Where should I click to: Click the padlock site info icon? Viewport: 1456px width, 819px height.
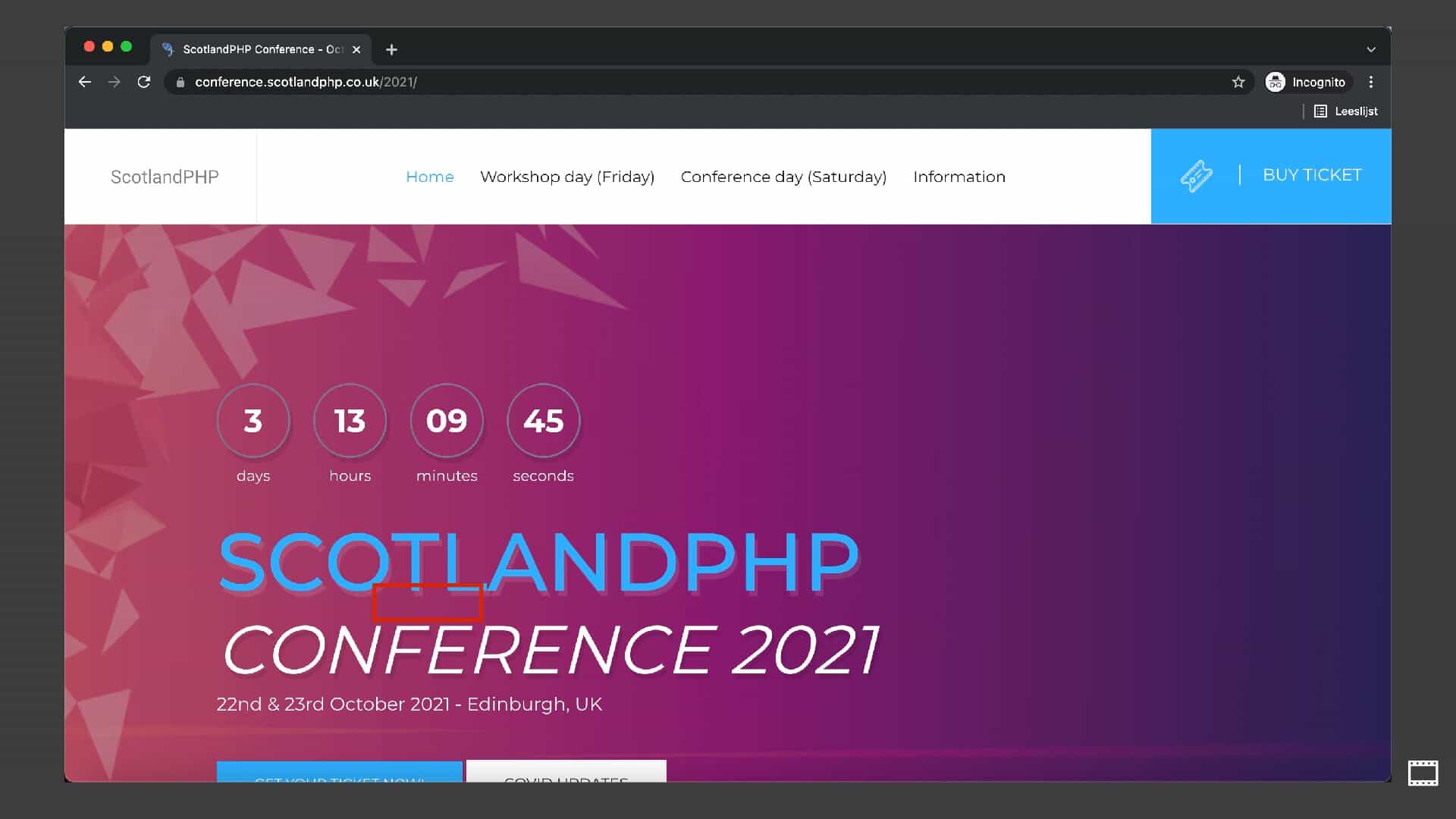coord(180,82)
